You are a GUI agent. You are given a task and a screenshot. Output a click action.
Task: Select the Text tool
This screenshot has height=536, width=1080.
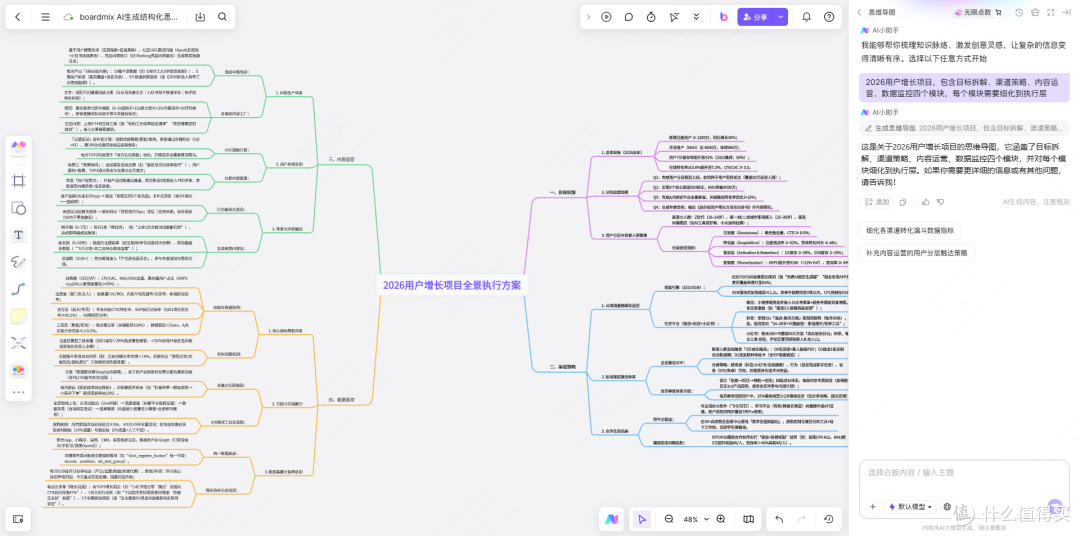(x=19, y=235)
